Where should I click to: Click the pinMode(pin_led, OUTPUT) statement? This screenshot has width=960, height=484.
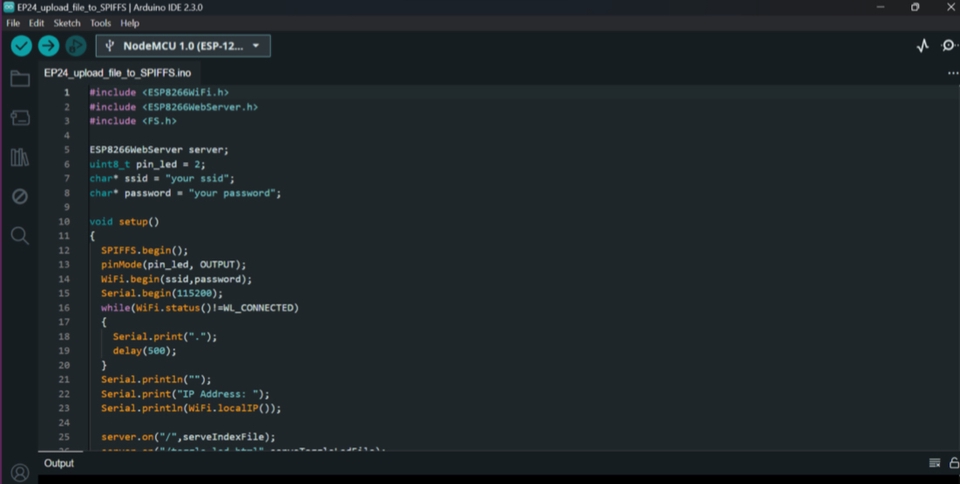click(x=173, y=265)
